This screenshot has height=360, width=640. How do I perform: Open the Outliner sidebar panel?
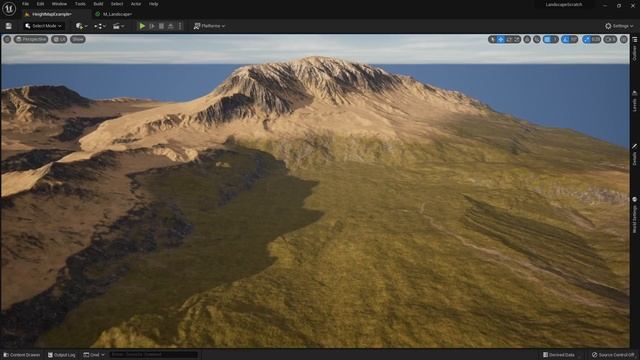pos(635,50)
